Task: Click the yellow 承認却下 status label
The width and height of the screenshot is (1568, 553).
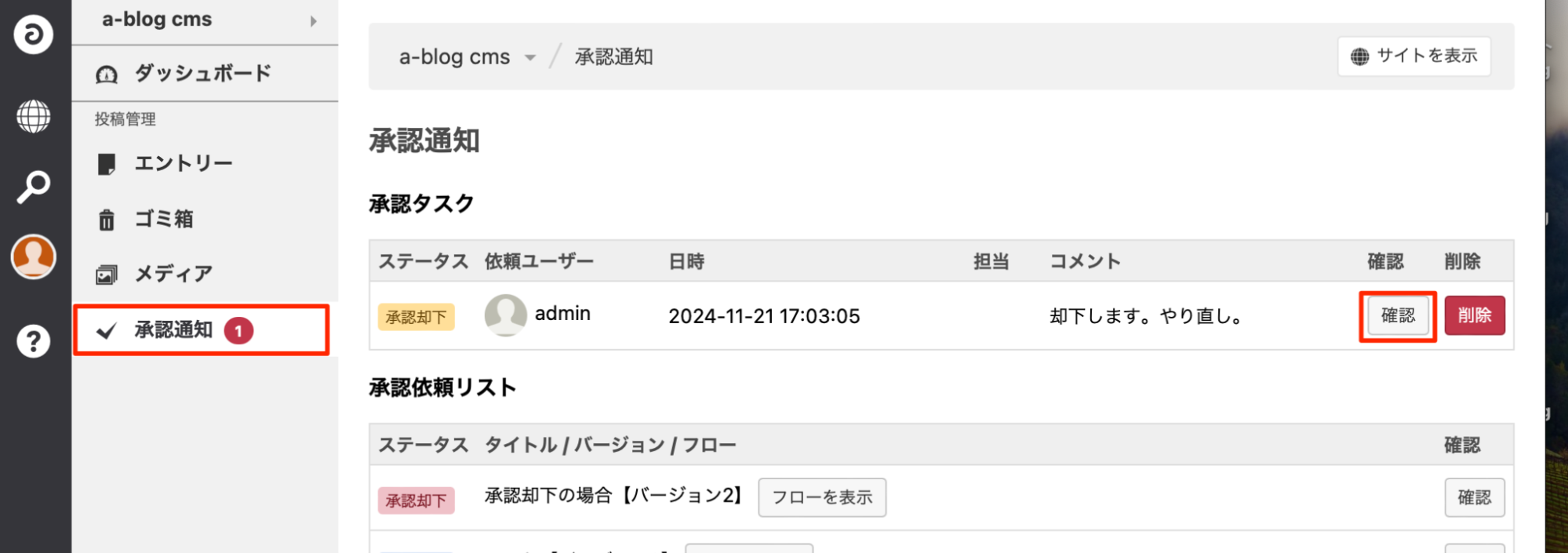Action: pyautogui.click(x=416, y=317)
